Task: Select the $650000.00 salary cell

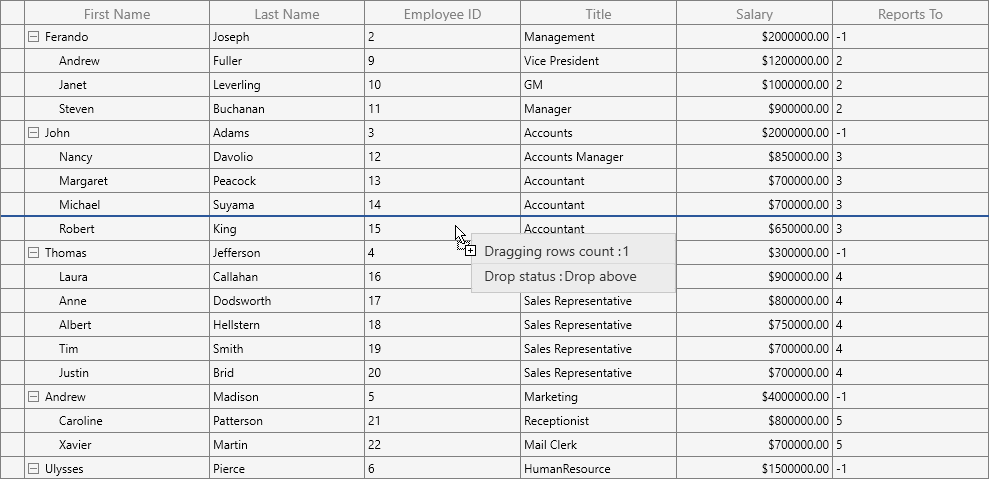Action: point(754,229)
